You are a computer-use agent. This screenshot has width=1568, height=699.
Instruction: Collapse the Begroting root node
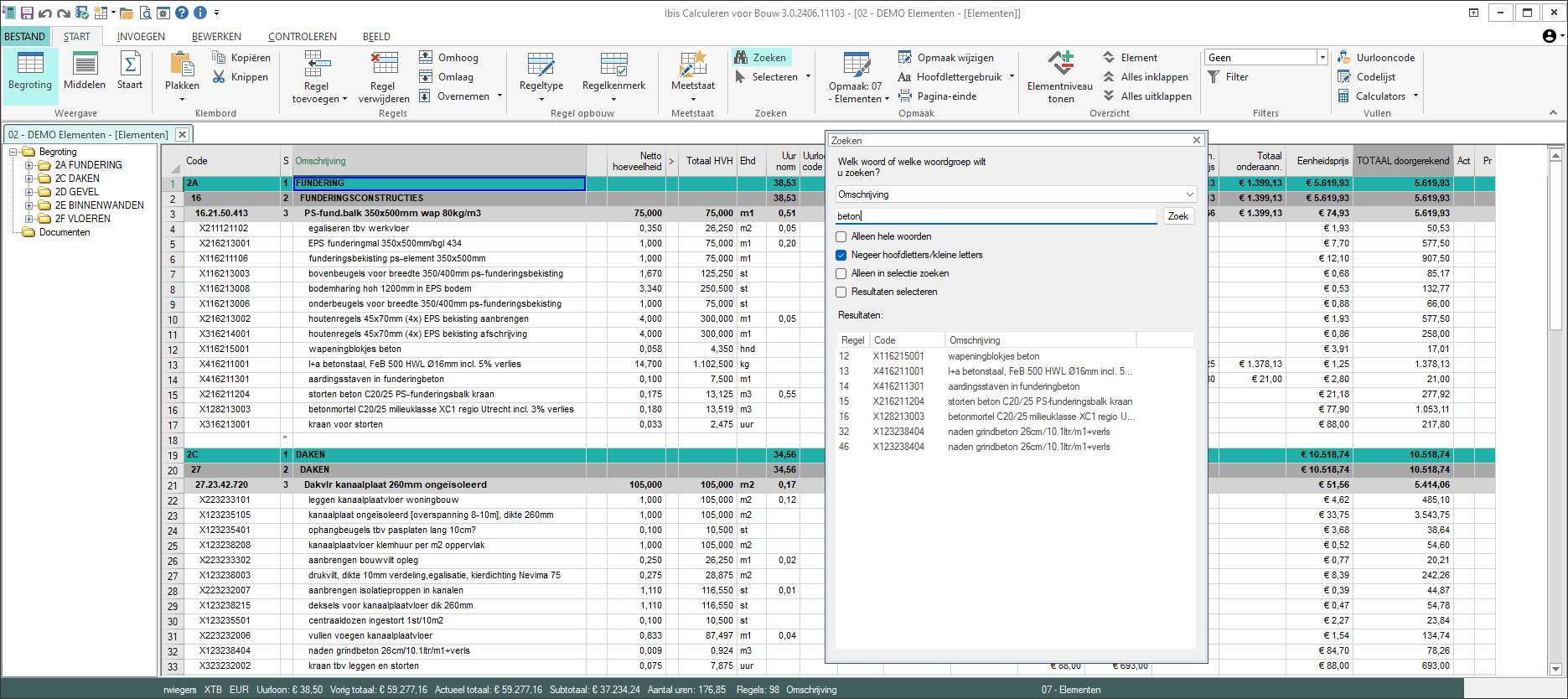pos(13,152)
